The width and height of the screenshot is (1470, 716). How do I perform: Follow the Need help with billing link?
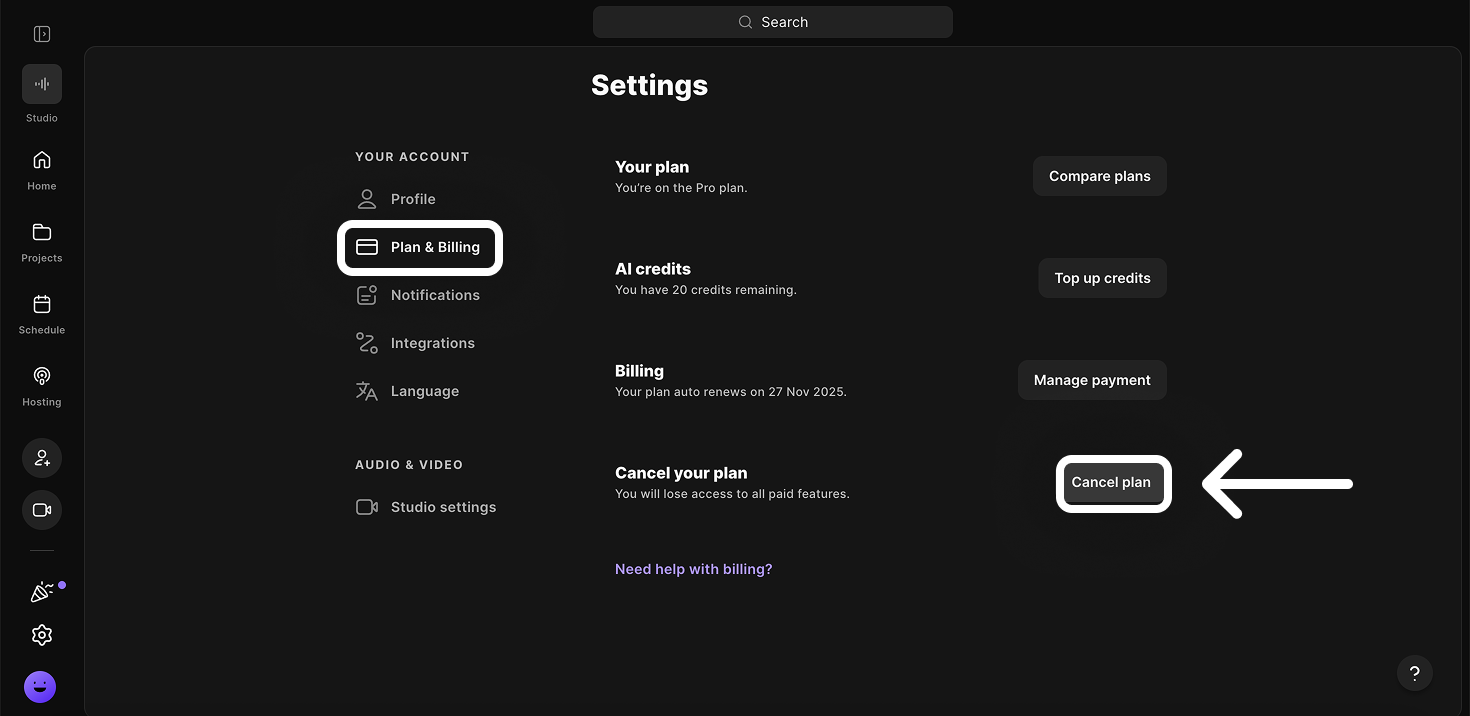[693, 569]
